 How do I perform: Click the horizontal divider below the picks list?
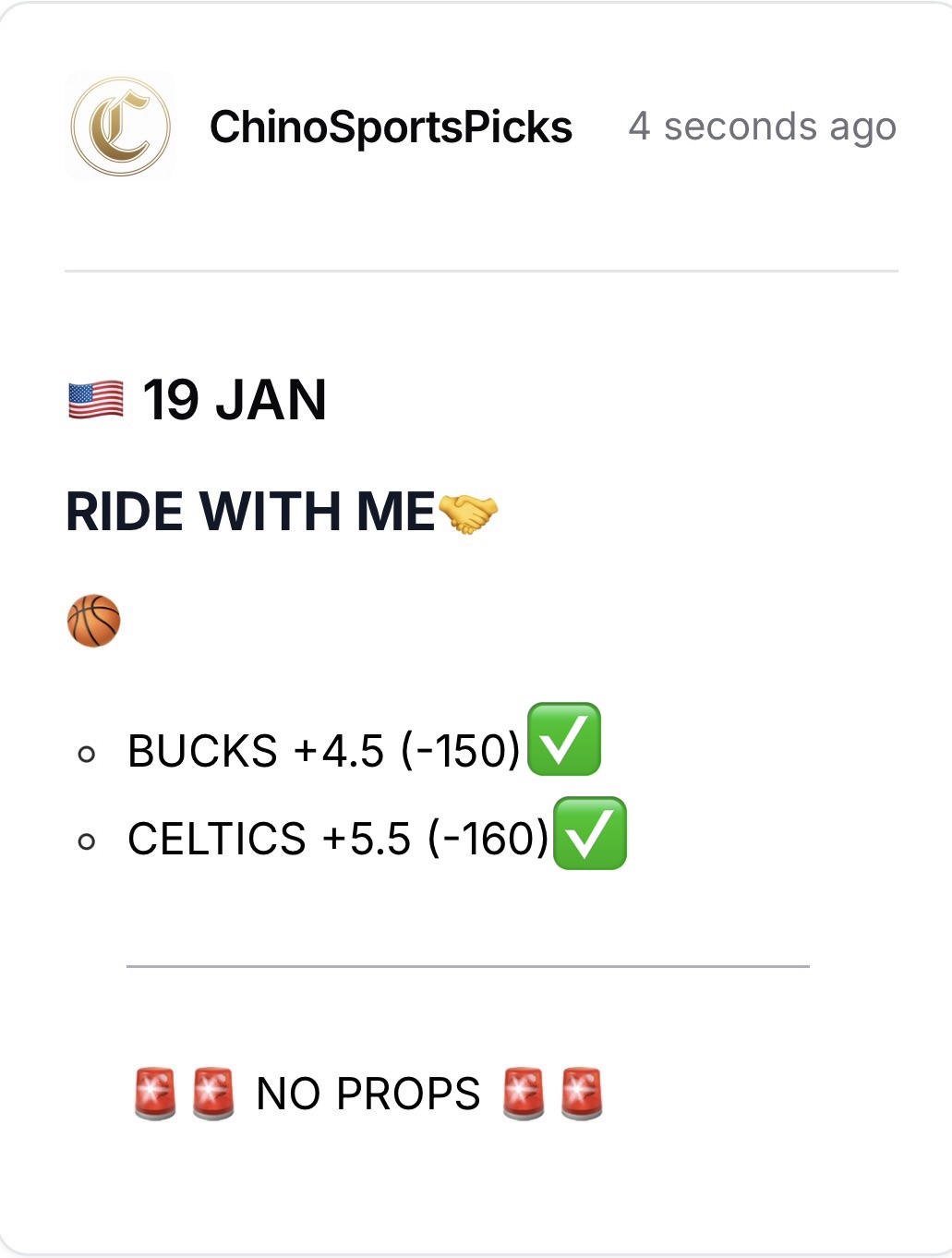[x=467, y=966]
